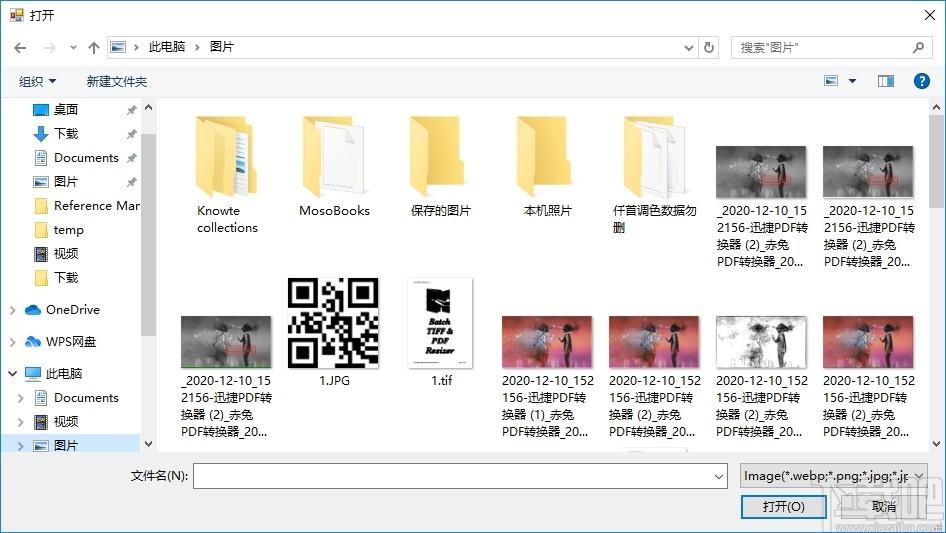Select the 仟首调色数据勿删 folder

tap(655, 175)
